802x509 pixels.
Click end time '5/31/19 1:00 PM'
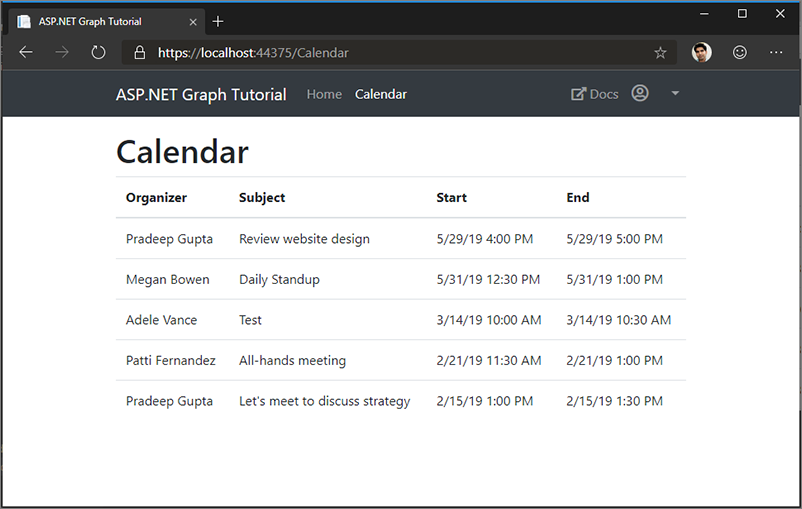pos(614,279)
